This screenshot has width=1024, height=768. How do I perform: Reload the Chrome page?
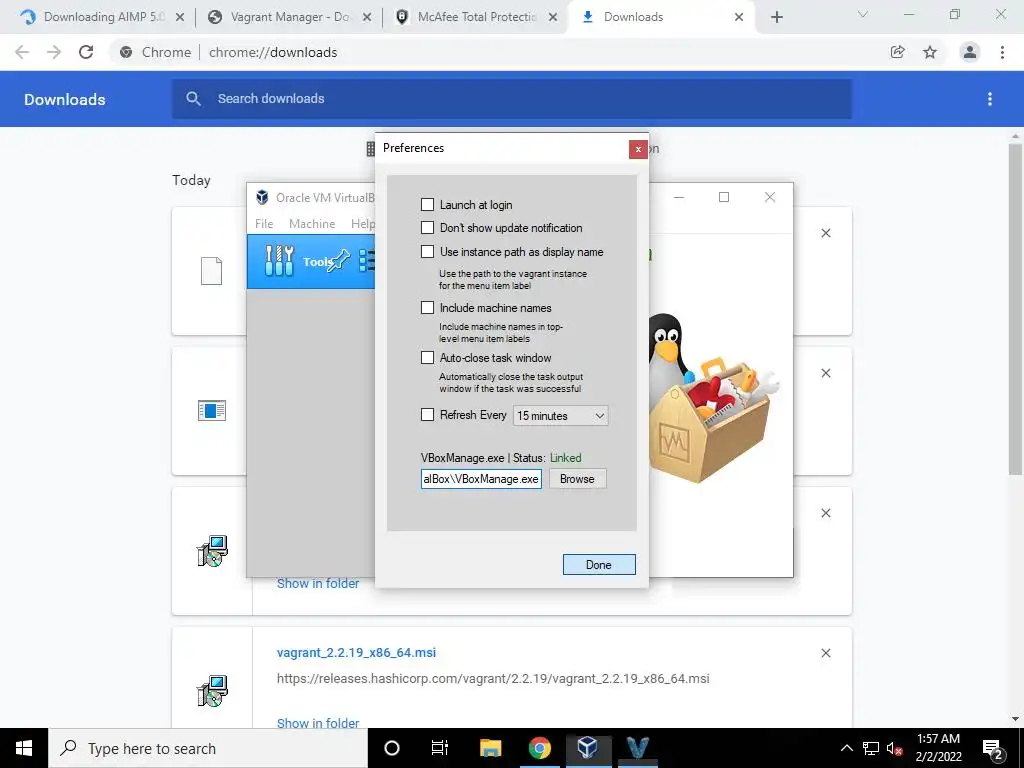point(86,52)
